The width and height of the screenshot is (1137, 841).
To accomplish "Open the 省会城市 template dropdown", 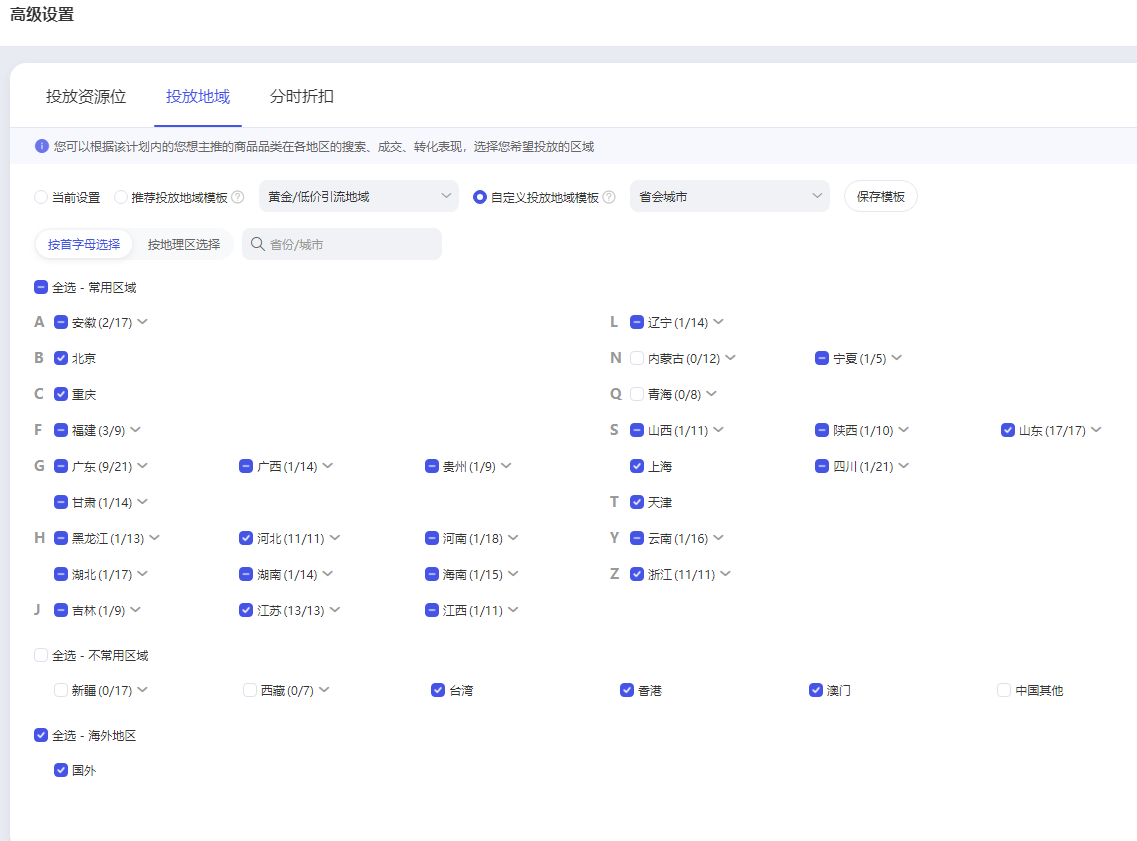I will (729, 197).
